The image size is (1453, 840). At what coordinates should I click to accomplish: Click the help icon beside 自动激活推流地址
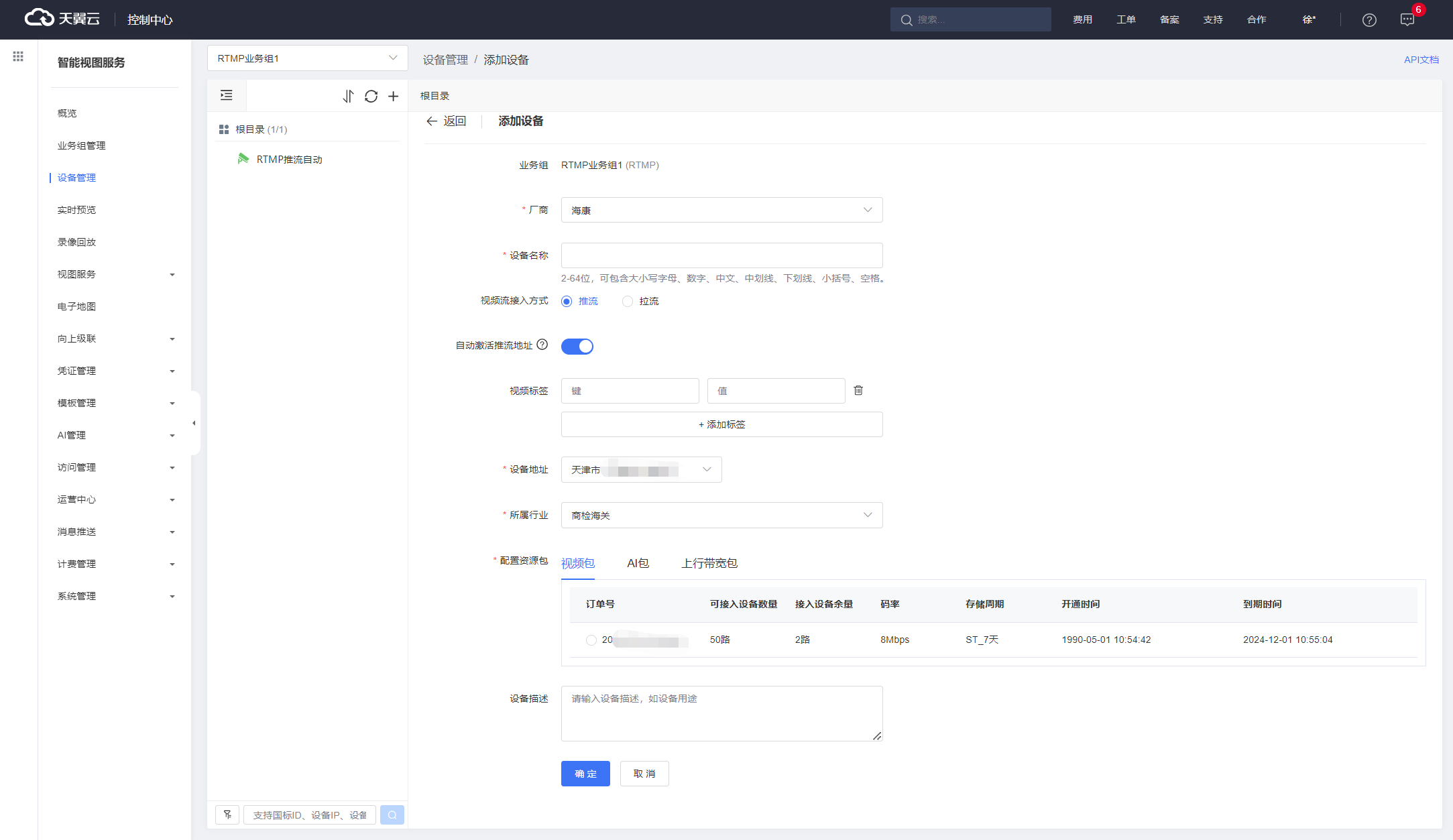[x=542, y=345]
